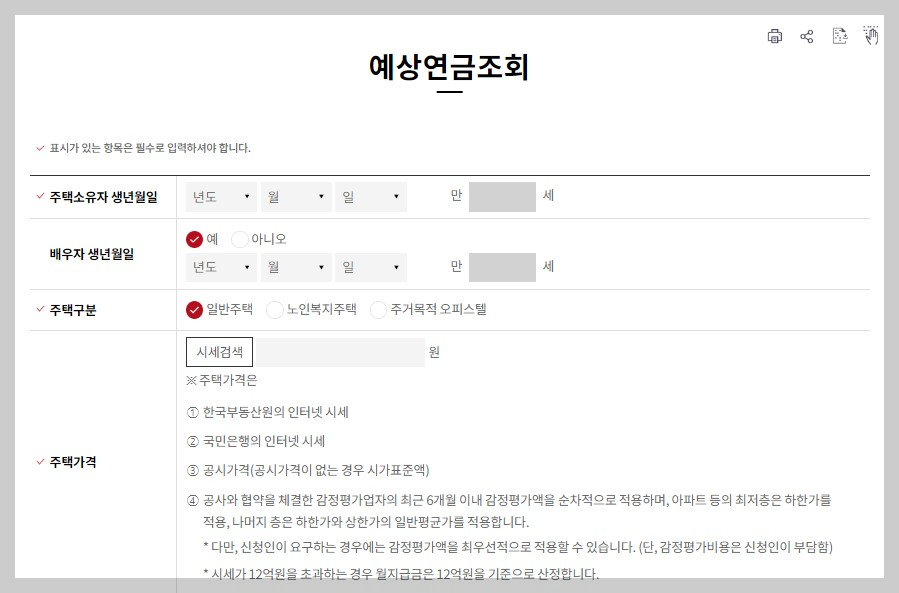
Task: Activate the hand gesture control icon
Action: (x=871, y=35)
